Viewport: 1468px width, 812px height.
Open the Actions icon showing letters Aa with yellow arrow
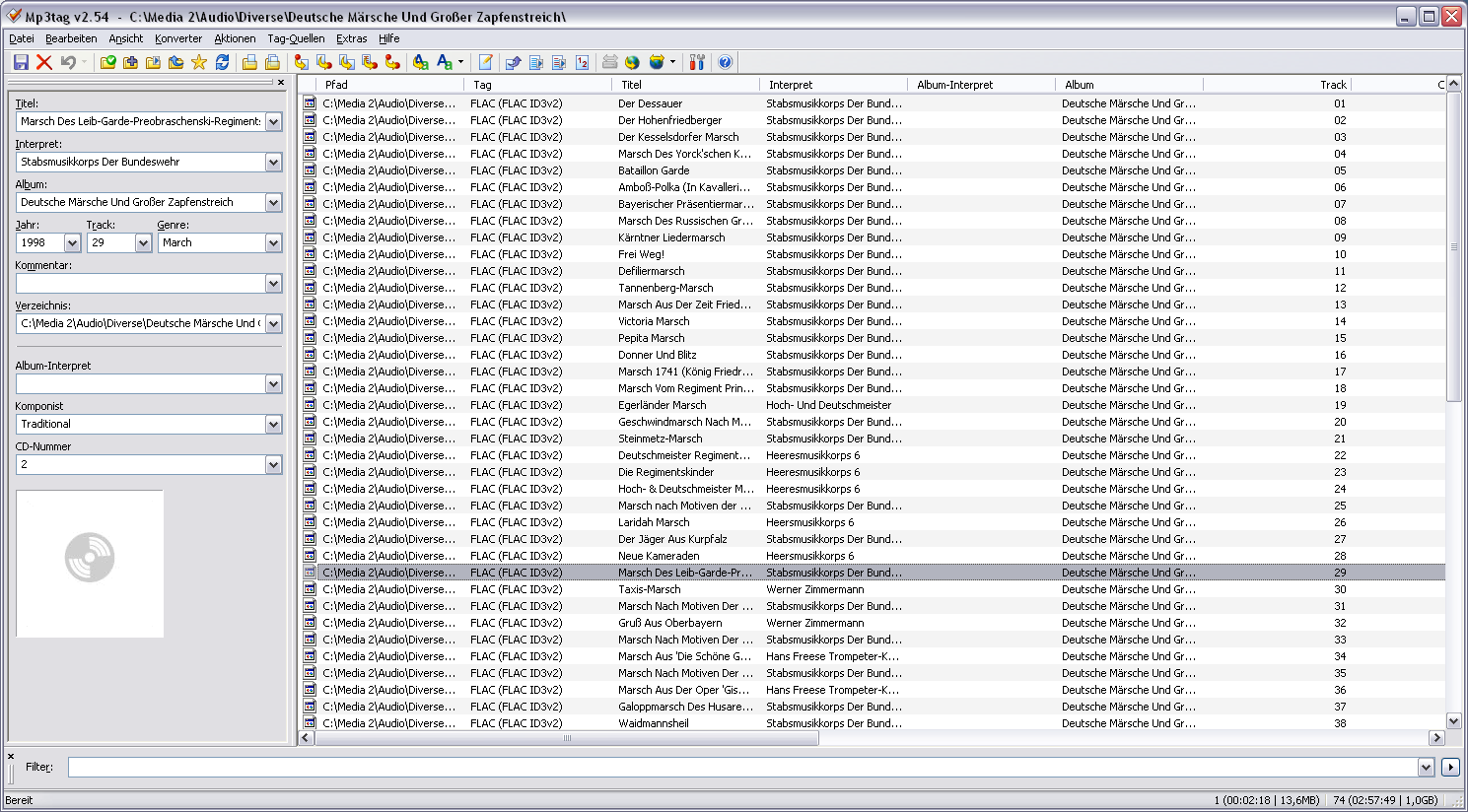tap(421, 62)
